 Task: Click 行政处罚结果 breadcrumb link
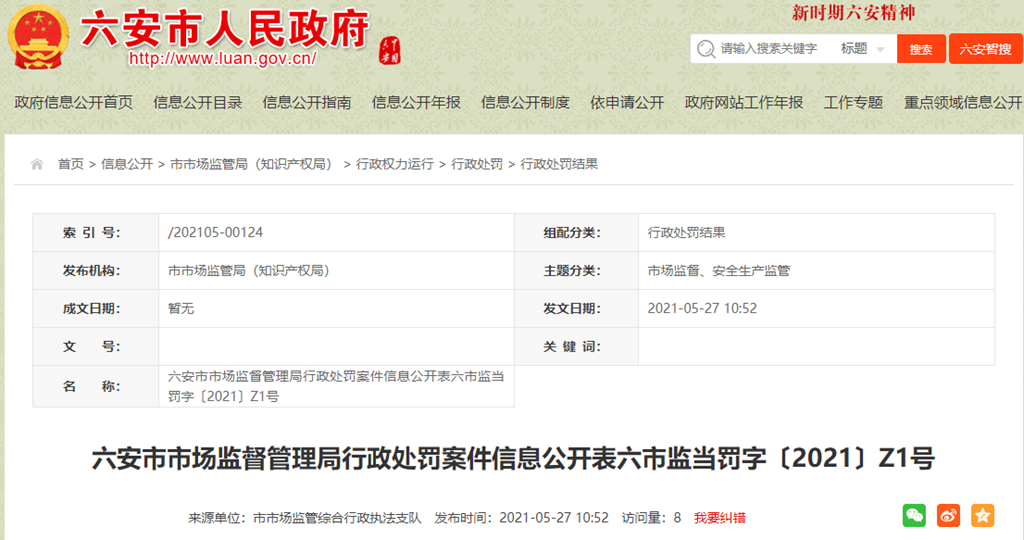point(559,165)
